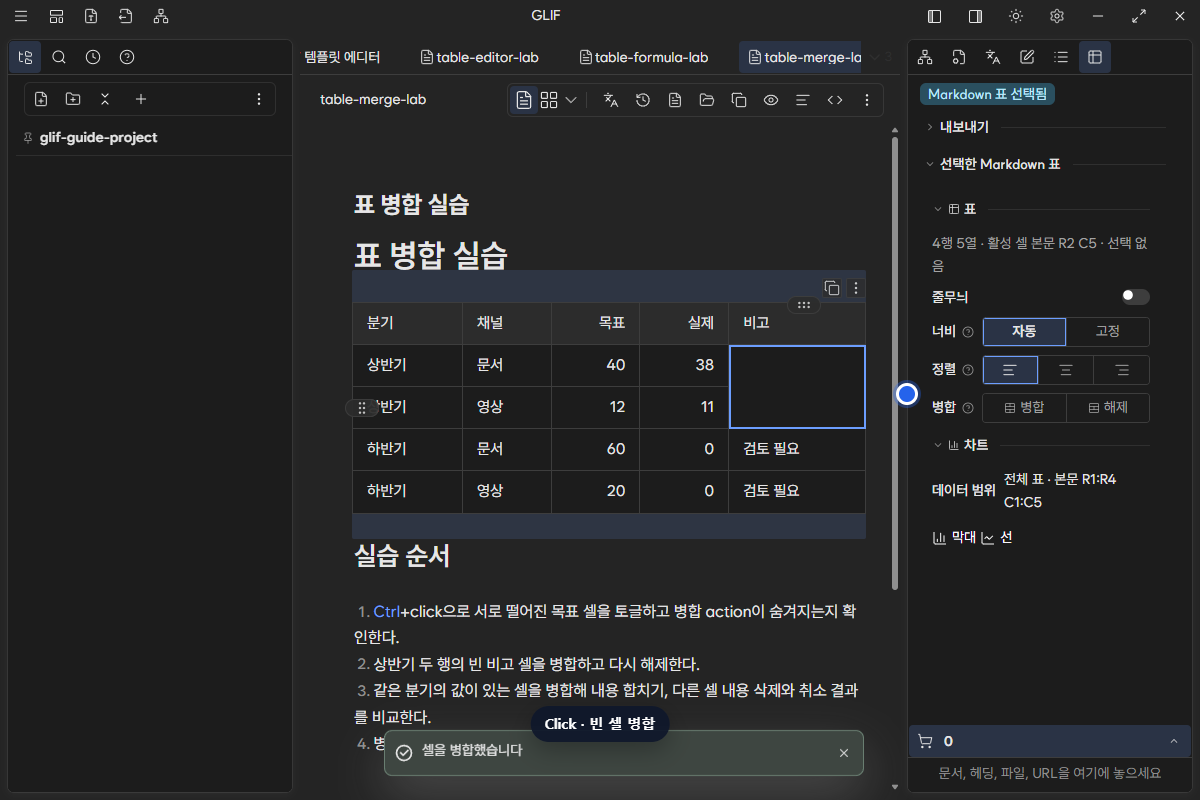1200x800 pixels.
Task: Click the outline lines icon in editor toolbar
Action: click(x=802, y=100)
